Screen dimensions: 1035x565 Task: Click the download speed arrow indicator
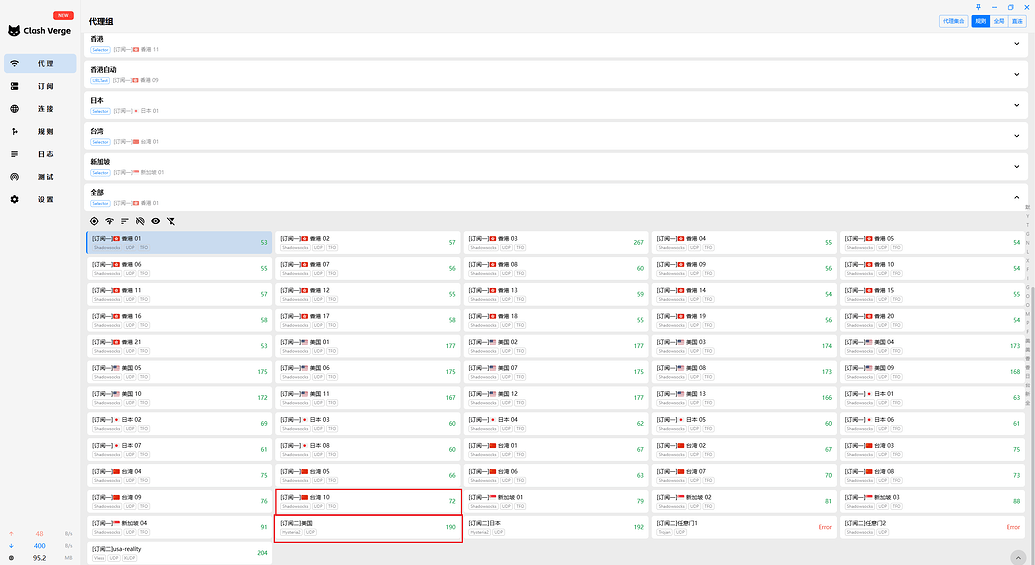pyautogui.click(x=11, y=546)
